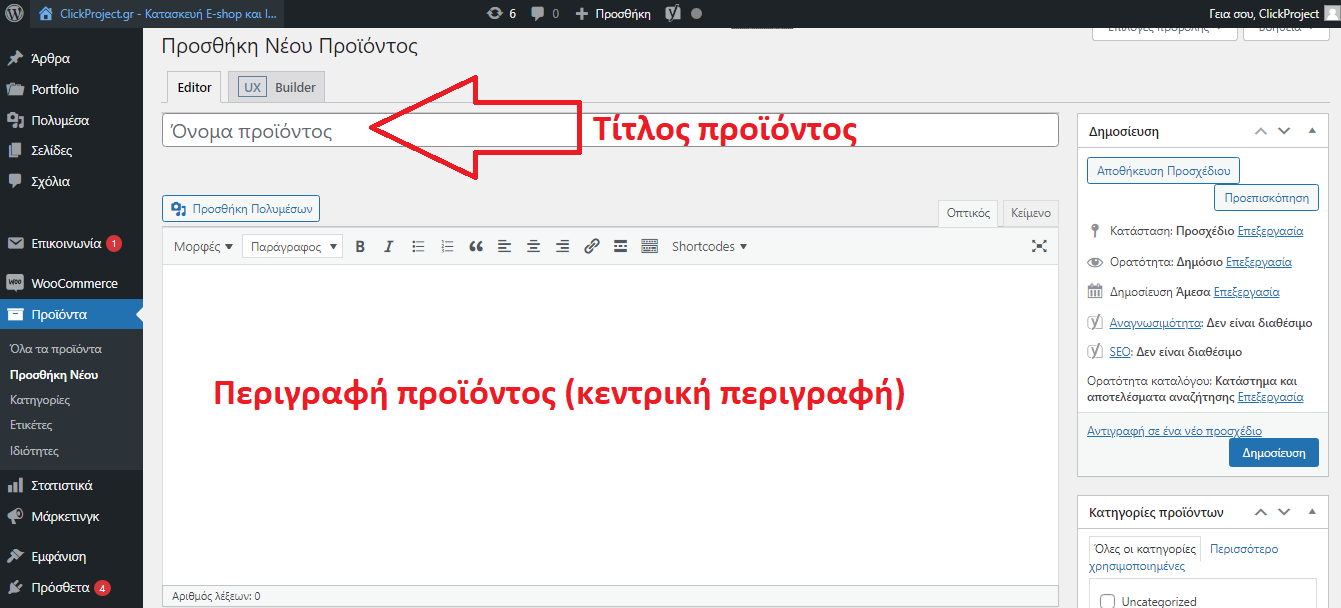Insert a bulleted list

point(418,246)
